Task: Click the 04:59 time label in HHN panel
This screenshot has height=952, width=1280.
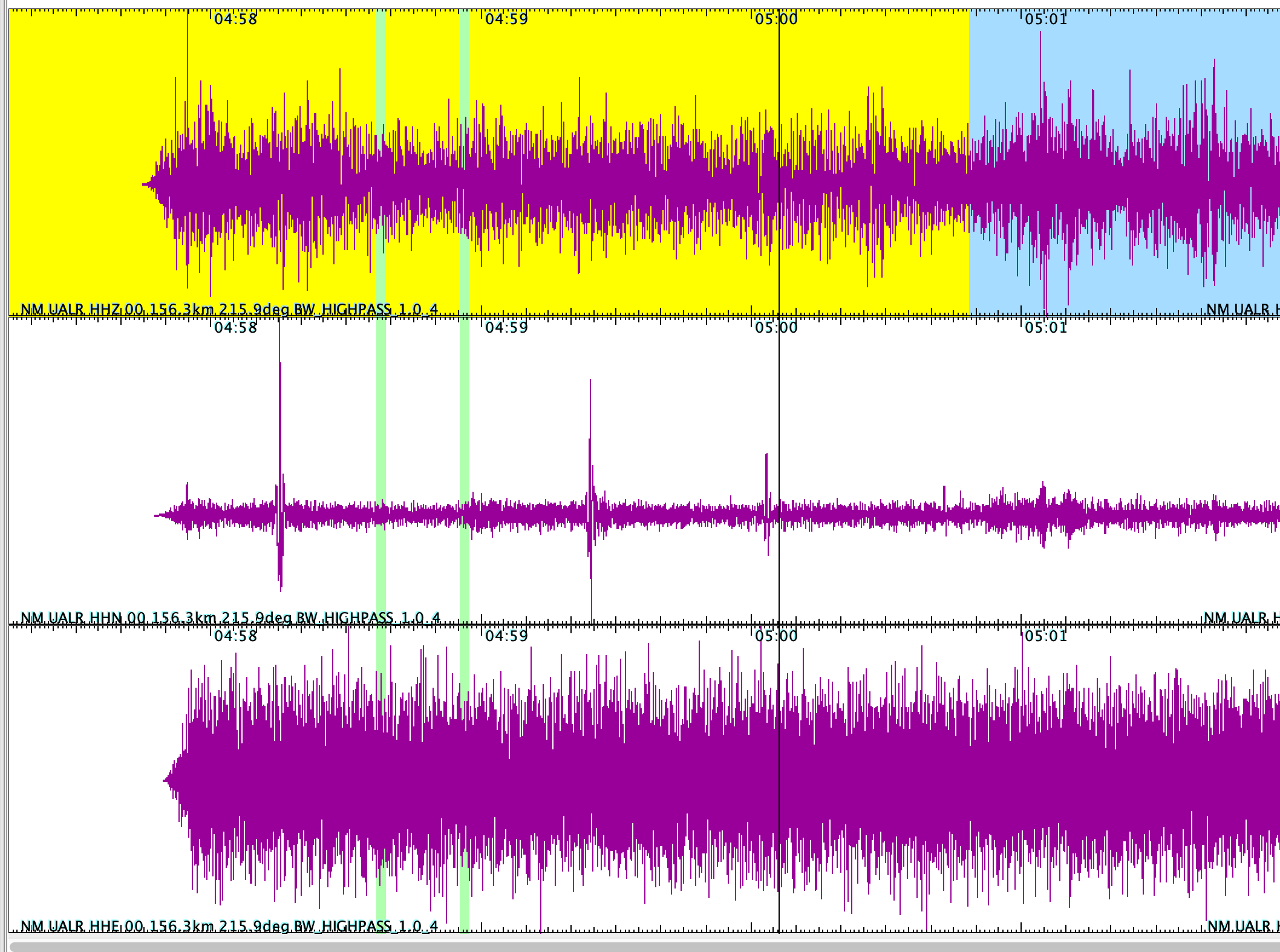Action: pyautogui.click(x=506, y=328)
